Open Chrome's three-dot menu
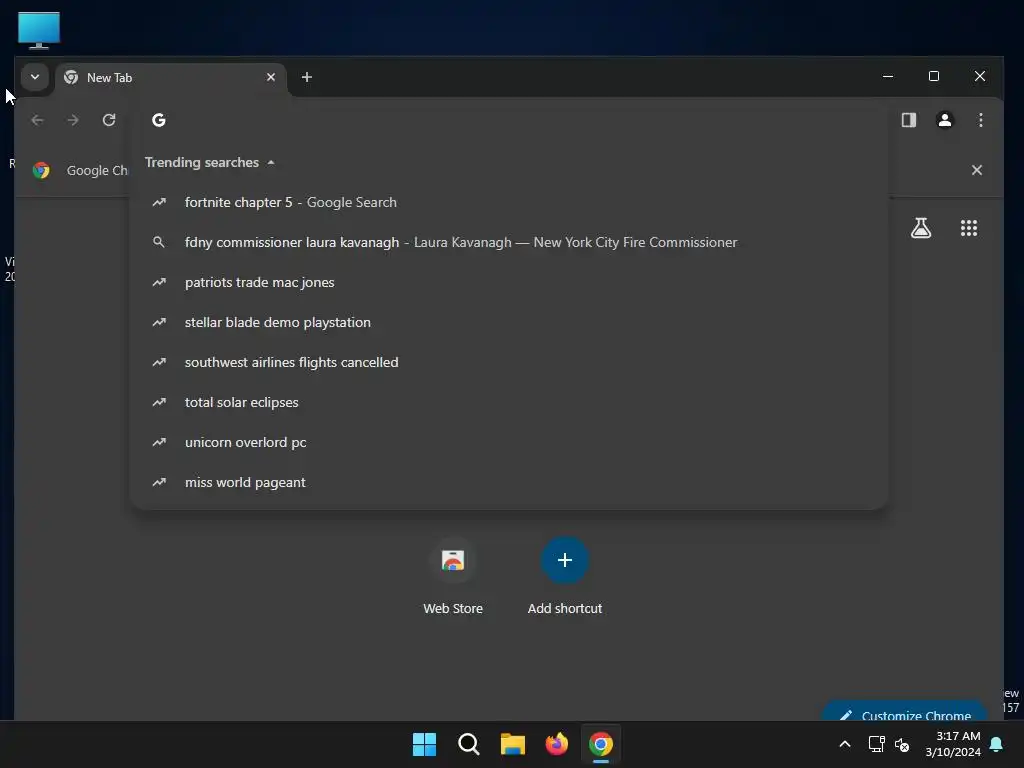Viewport: 1024px width, 768px height. (x=980, y=120)
